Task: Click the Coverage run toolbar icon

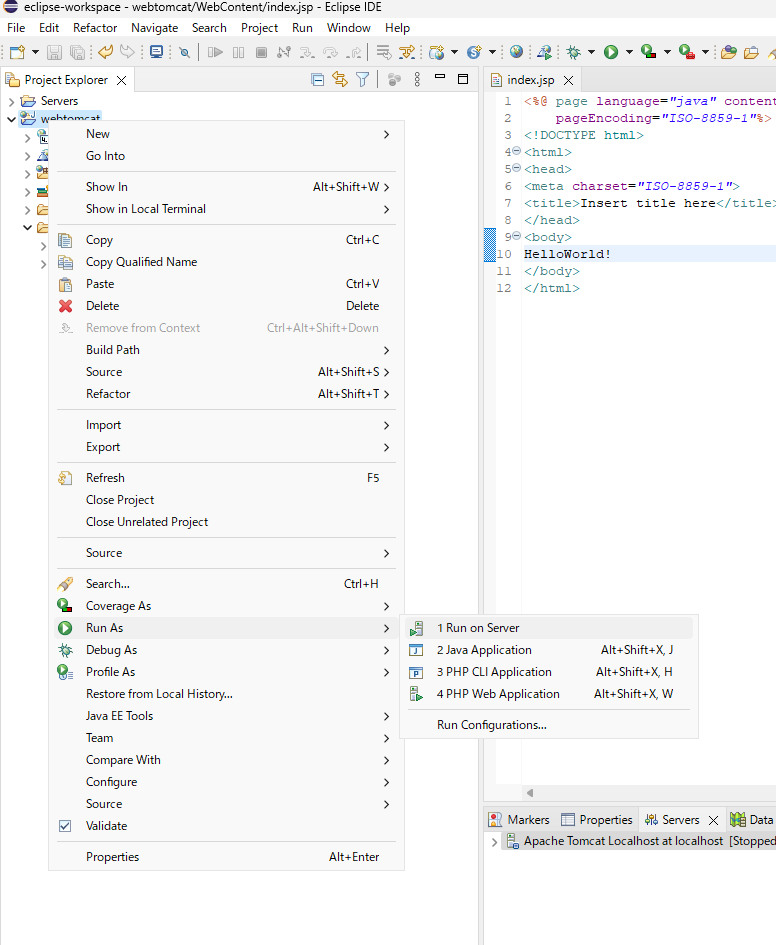Action: (648, 52)
